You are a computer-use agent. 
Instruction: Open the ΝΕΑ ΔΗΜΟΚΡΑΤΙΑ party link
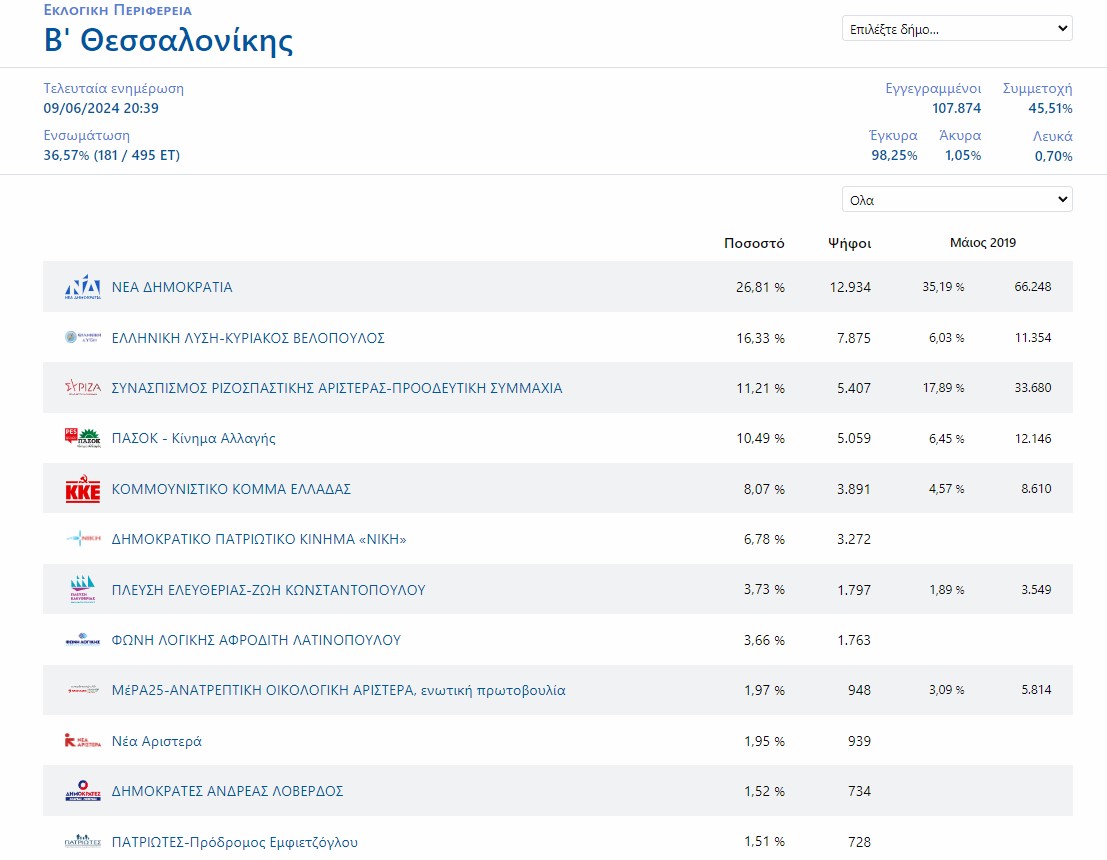pyautogui.click(x=172, y=287)
